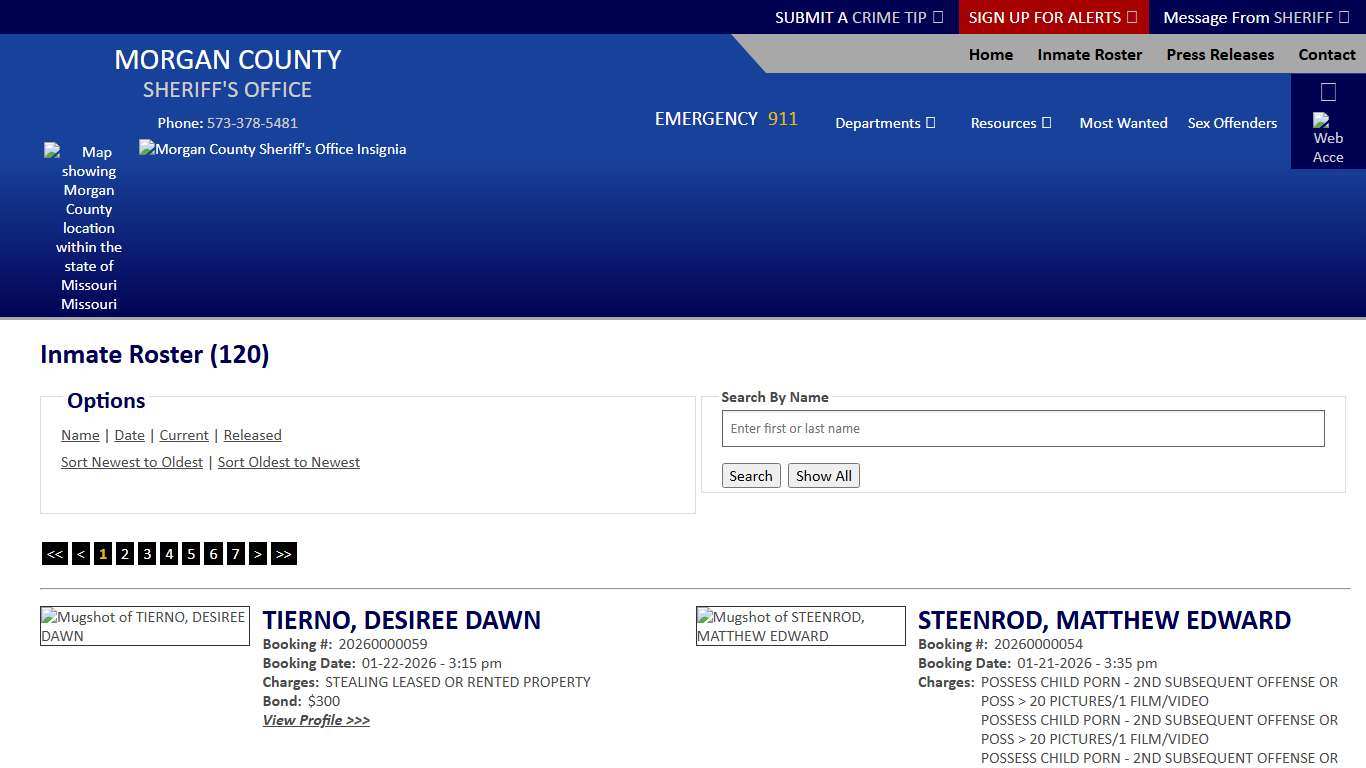
Task: Open the Resources dropdown
Action: click(x=1010, y=122)
